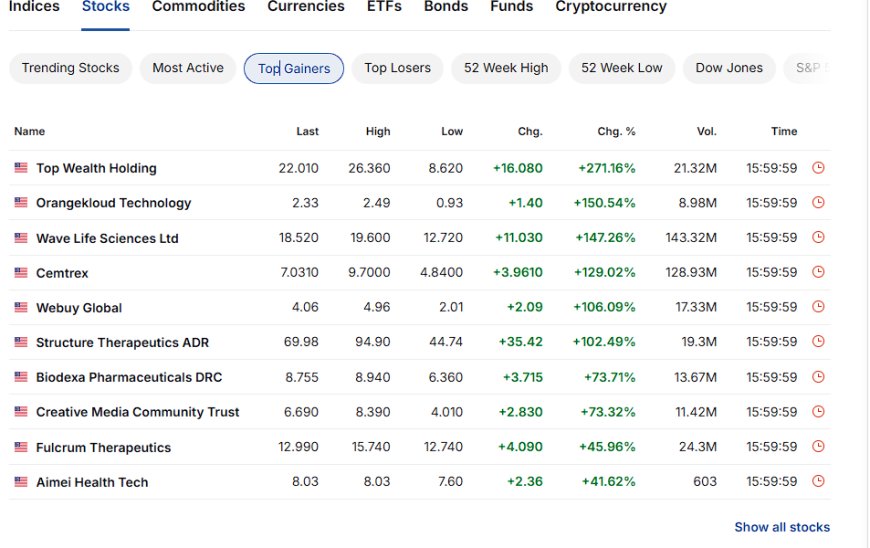Click the Top Gainers filter pill
Screen dimensions: 870x548
tap(294, 68)
